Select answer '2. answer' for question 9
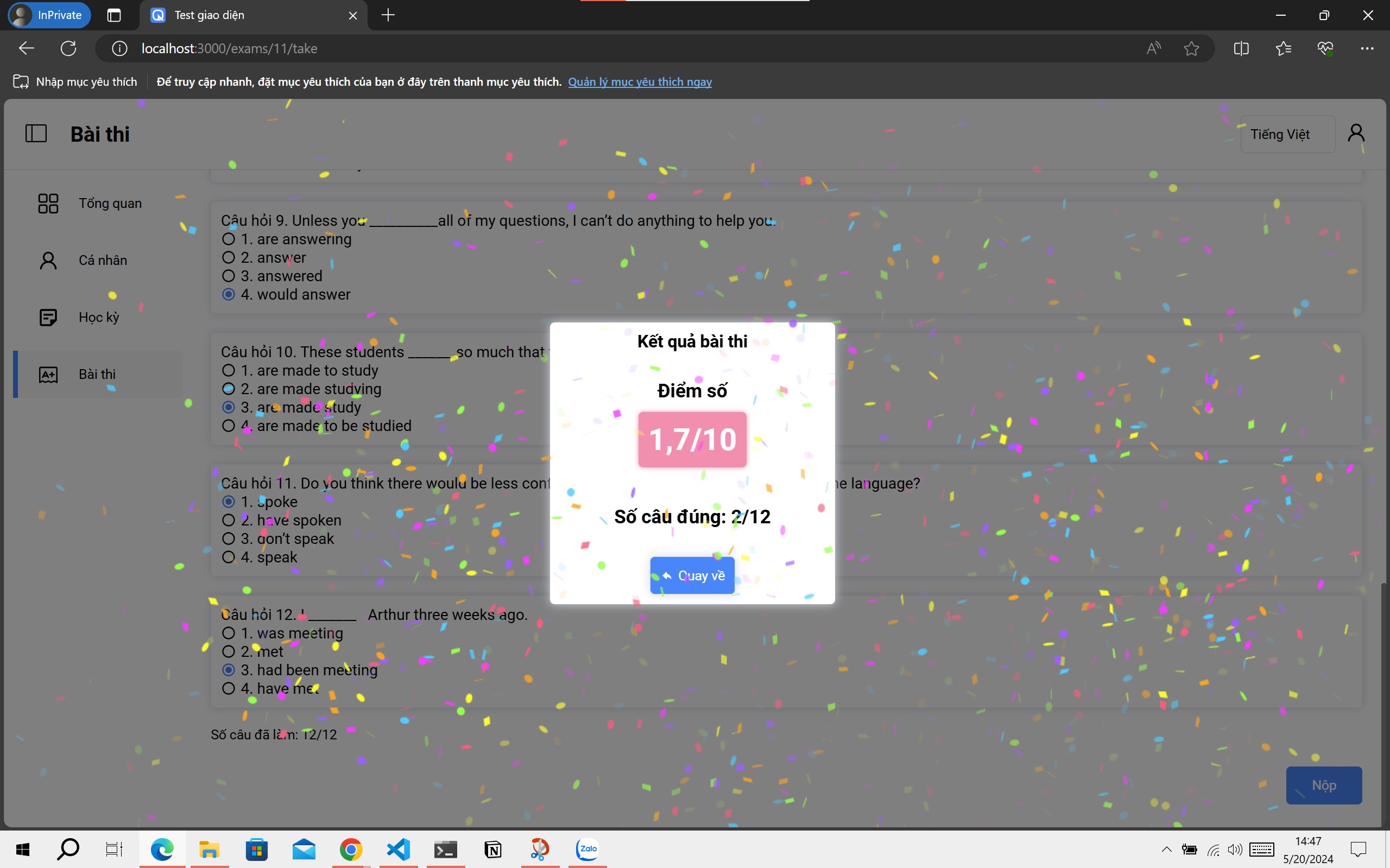1390x868 pixels. click(x=229, y=258)
